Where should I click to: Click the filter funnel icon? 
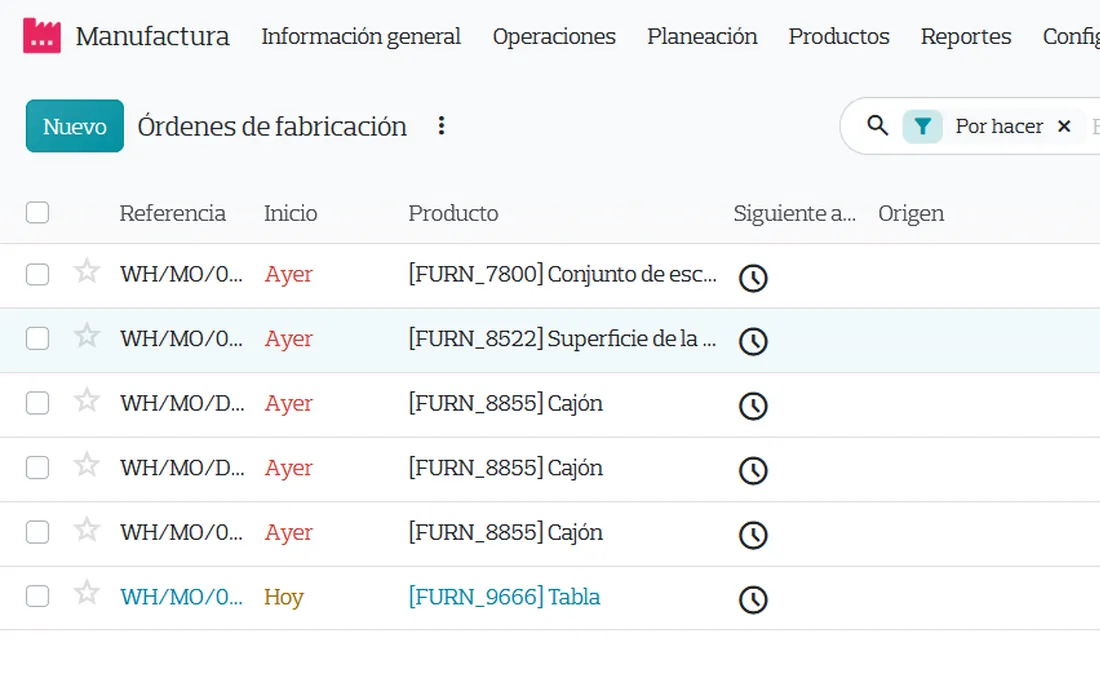[x=922, y=126]
